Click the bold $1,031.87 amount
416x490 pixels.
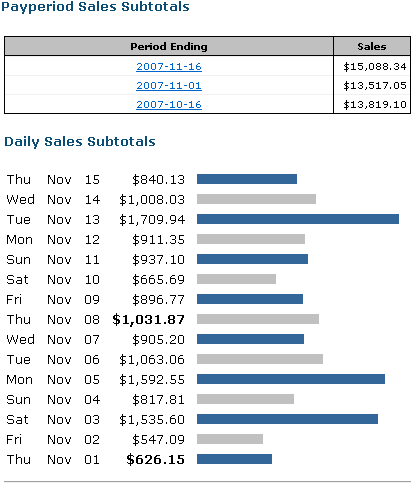pyautogui.click(x=148, y=319)
